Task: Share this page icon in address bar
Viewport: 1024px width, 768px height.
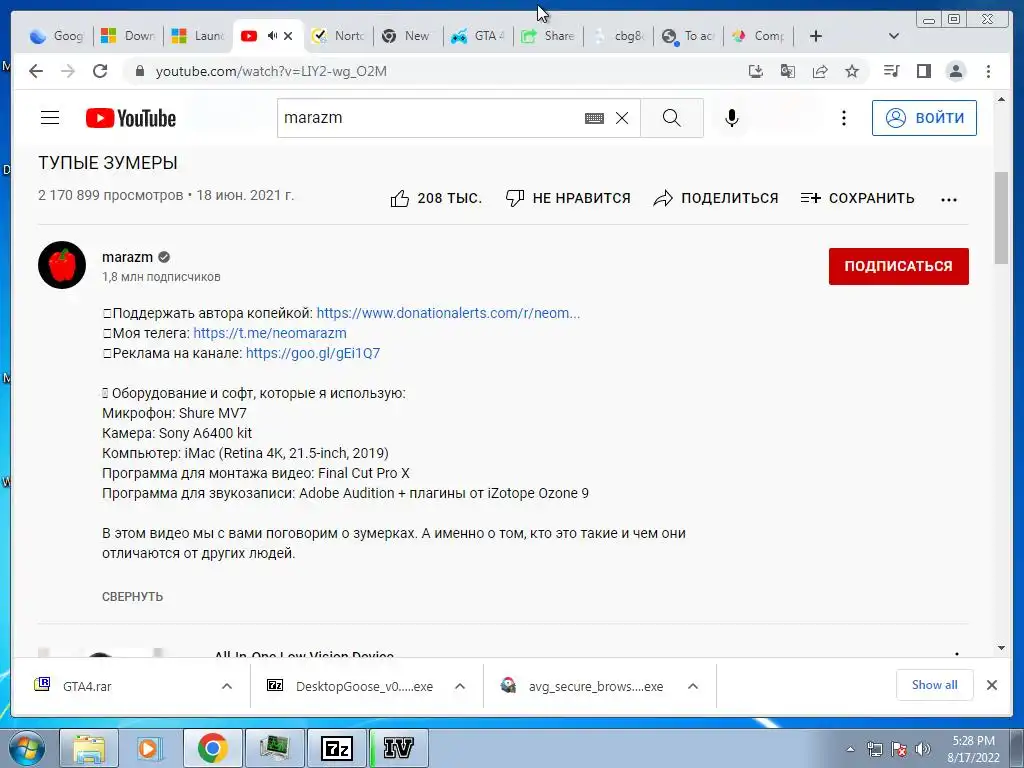Action: click(820, 71)
